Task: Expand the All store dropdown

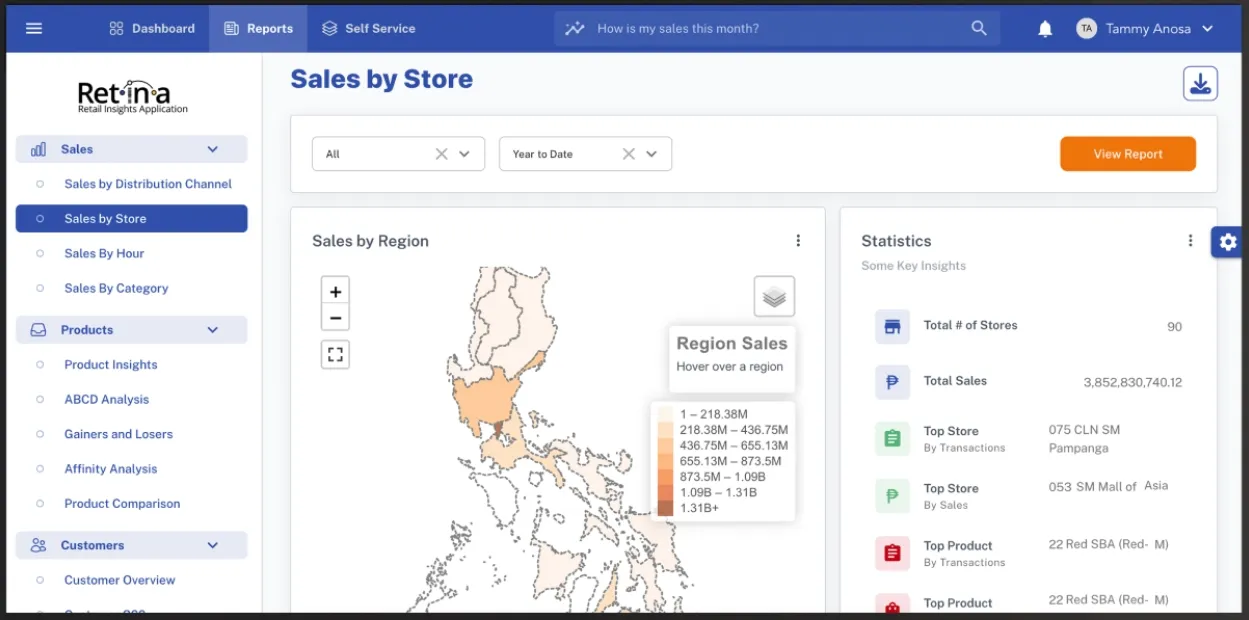Action: coord(465,154)
